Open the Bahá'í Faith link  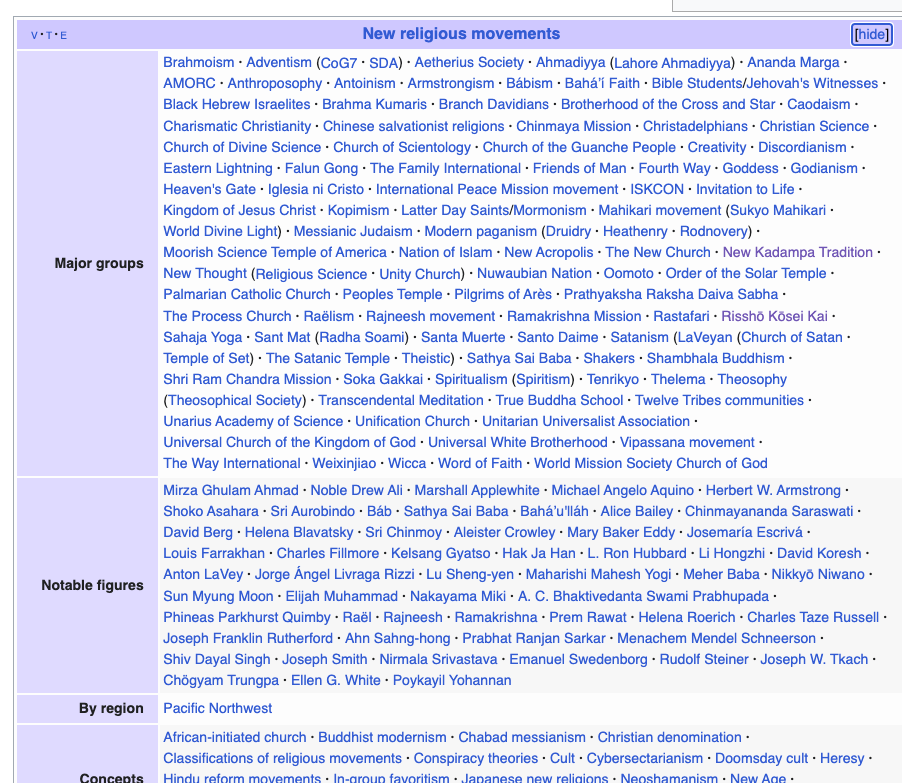(x=602, y=83)
